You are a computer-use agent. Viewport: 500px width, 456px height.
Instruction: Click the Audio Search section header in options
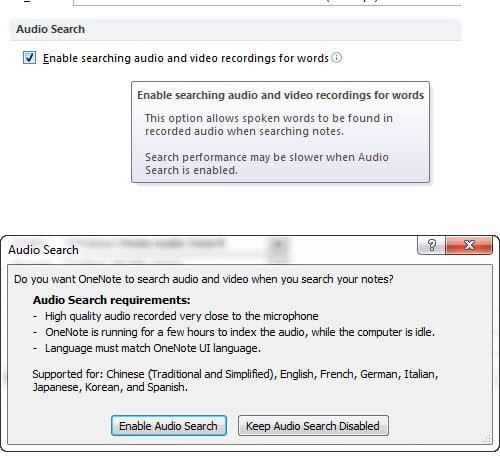point(235,30)
